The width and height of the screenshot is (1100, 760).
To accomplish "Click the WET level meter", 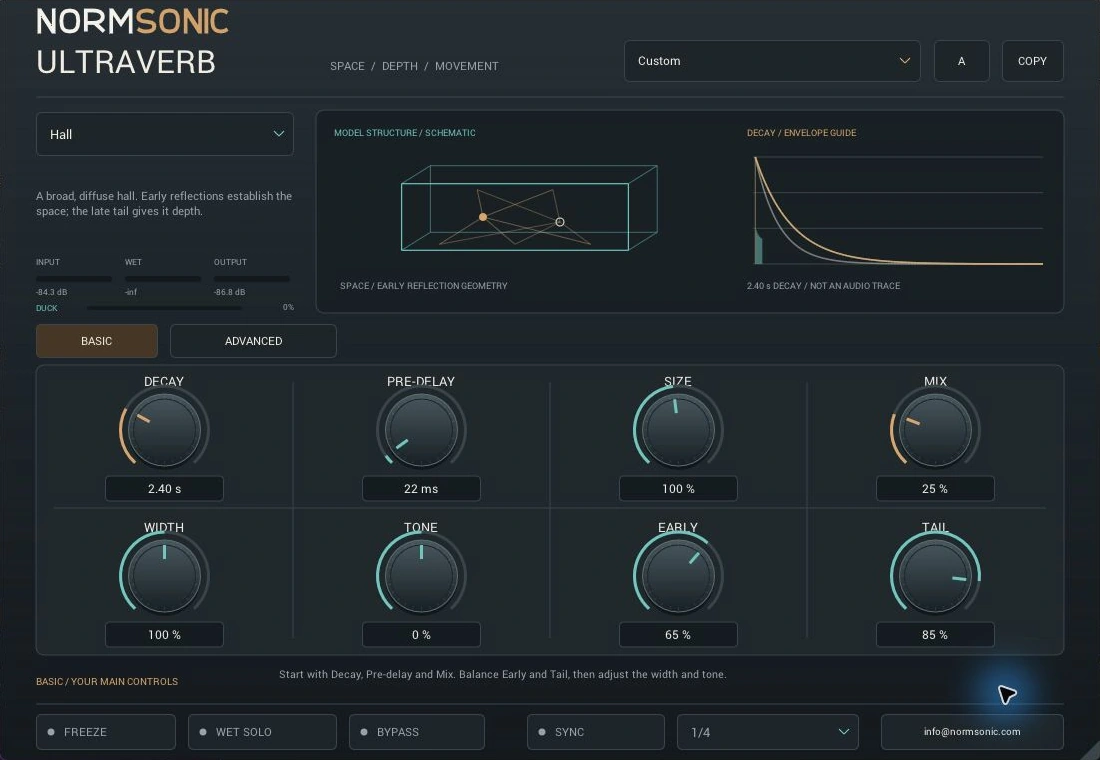I will (x=163, y=279).
